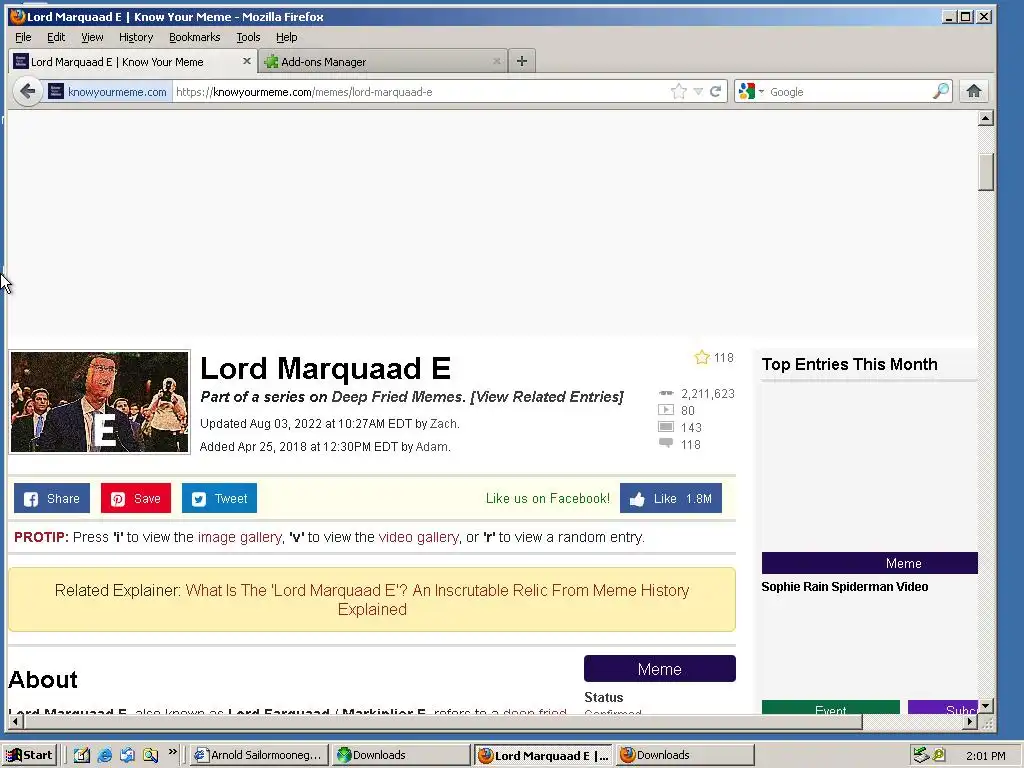
Task: Click the search magnifier icon
Action: pos(940,91)
